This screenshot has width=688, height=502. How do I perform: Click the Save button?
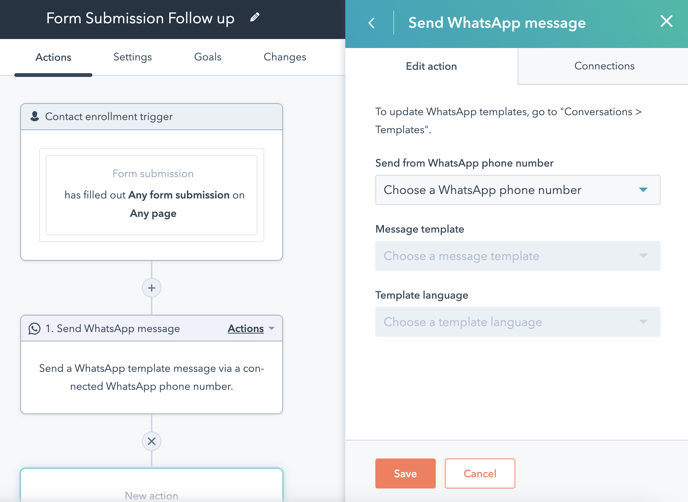[405, 473]
